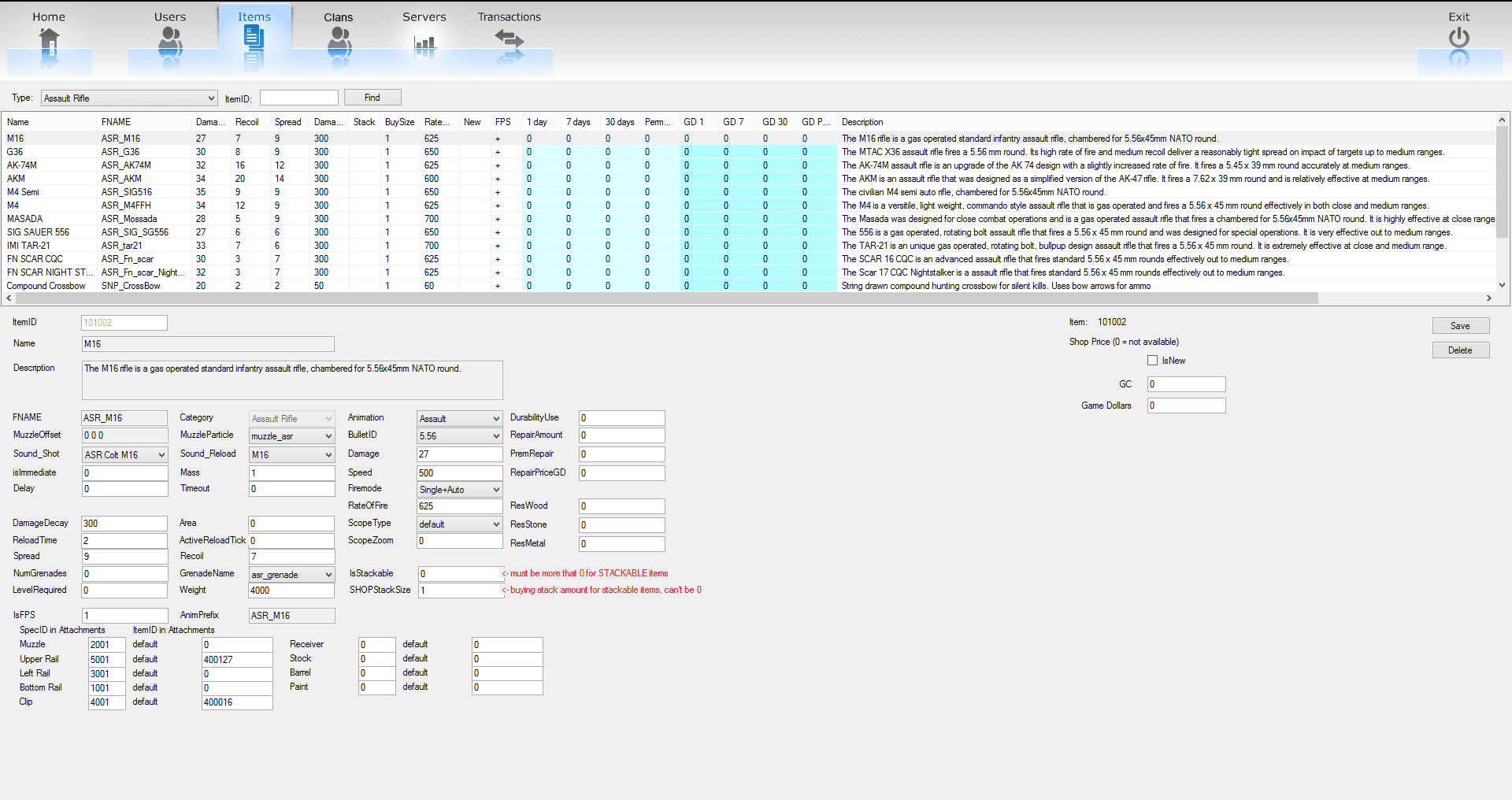The height and width of the screenshot is (800, 1512).
Task: Click the Save button
Action: tap(1461, 326)
